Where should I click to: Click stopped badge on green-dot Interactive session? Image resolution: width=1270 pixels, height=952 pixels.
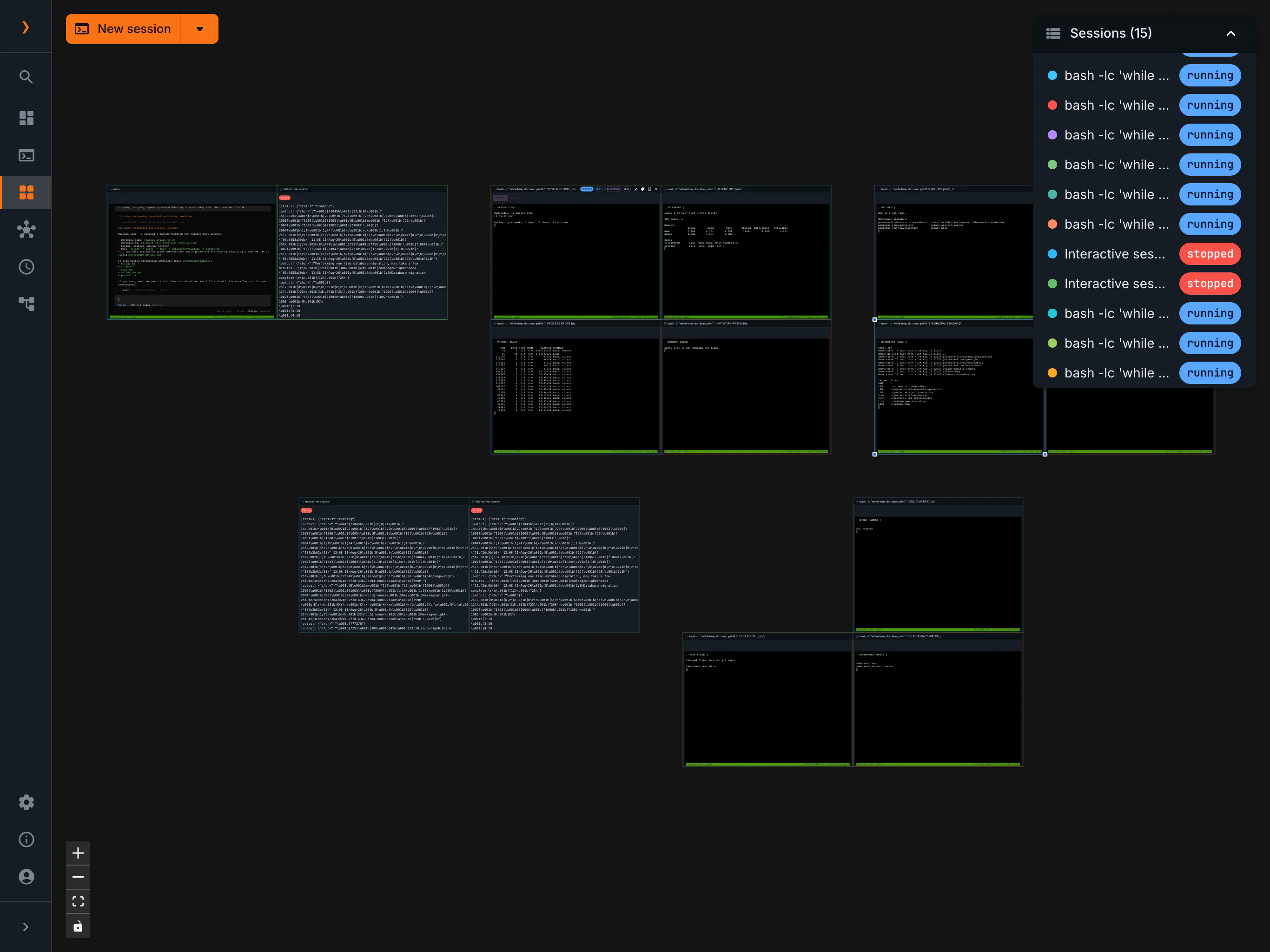[1210, 284]
